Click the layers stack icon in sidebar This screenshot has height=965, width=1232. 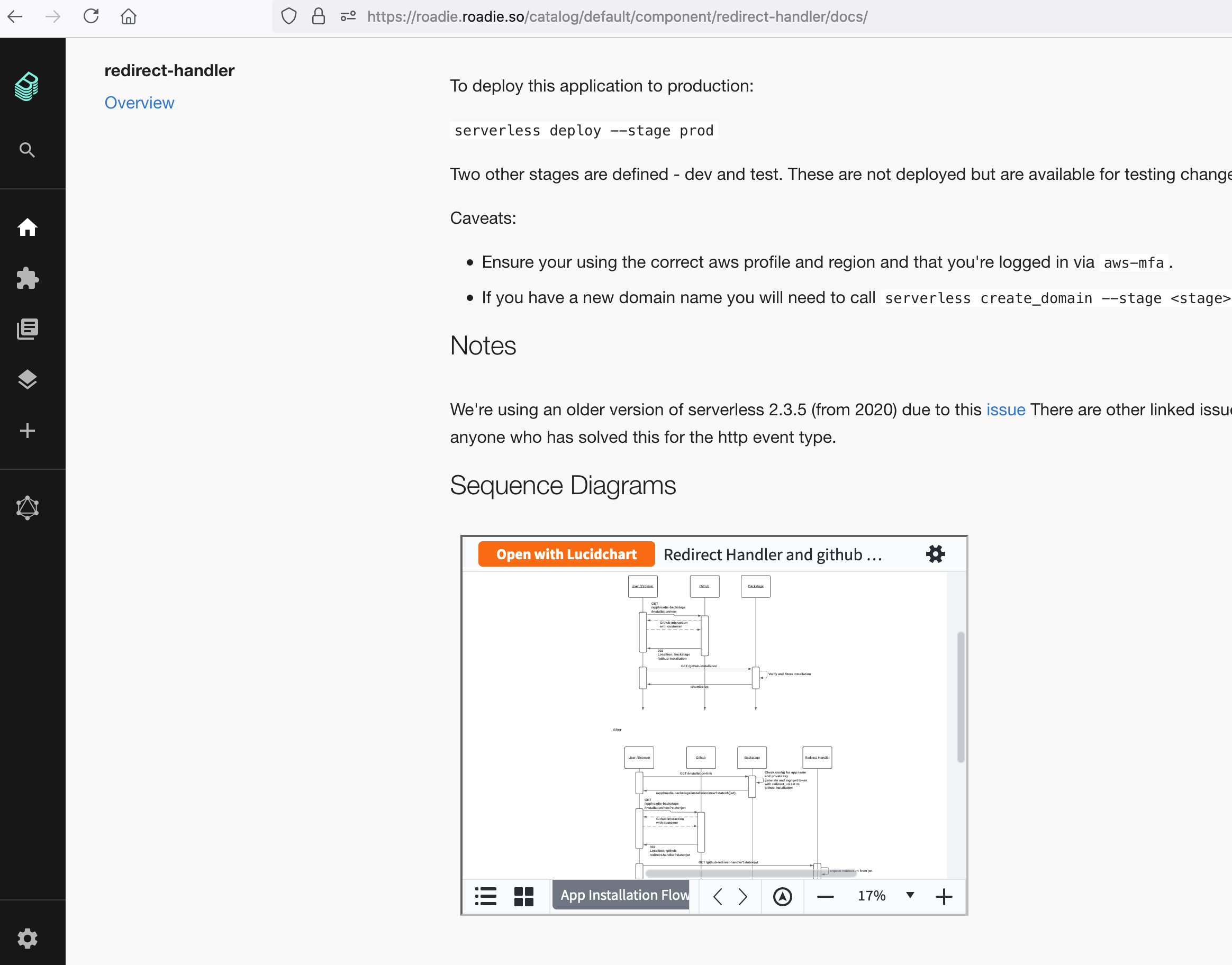[27, 380]
